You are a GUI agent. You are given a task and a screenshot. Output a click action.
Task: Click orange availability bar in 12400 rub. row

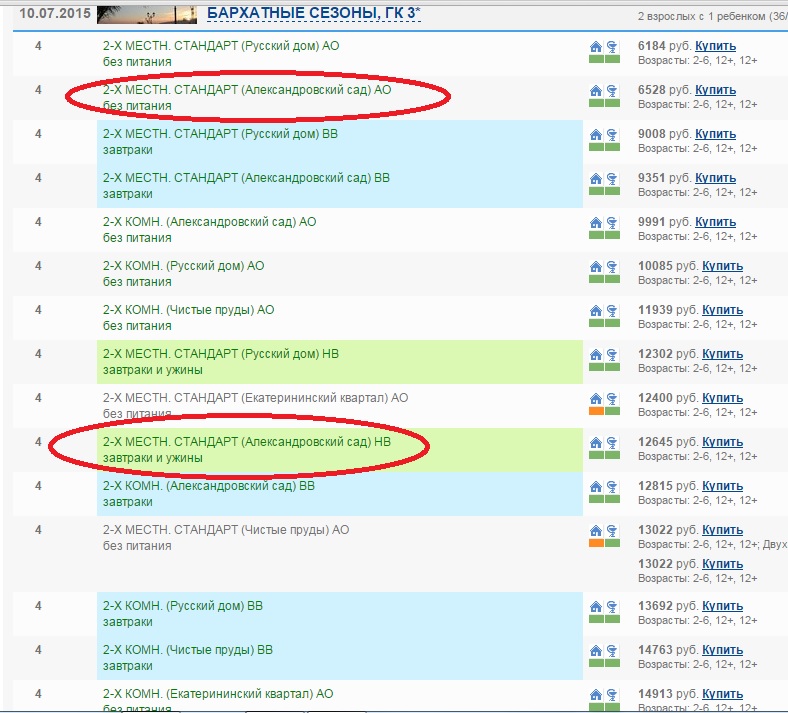click(596, 411)
